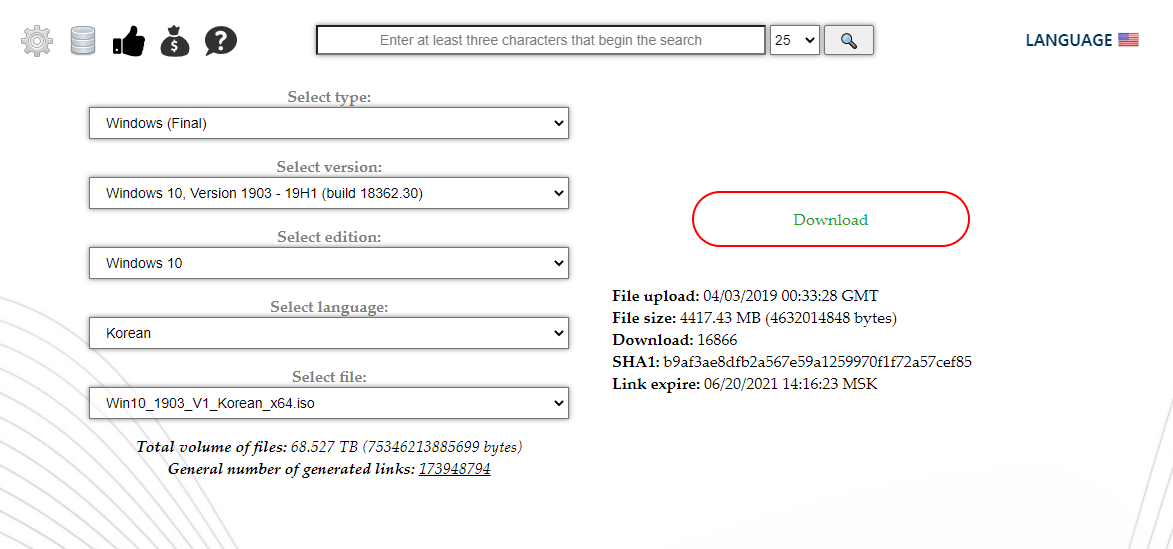Click the SHA1 hash value text
1173x549 pixels.
[x=817, y=362]
